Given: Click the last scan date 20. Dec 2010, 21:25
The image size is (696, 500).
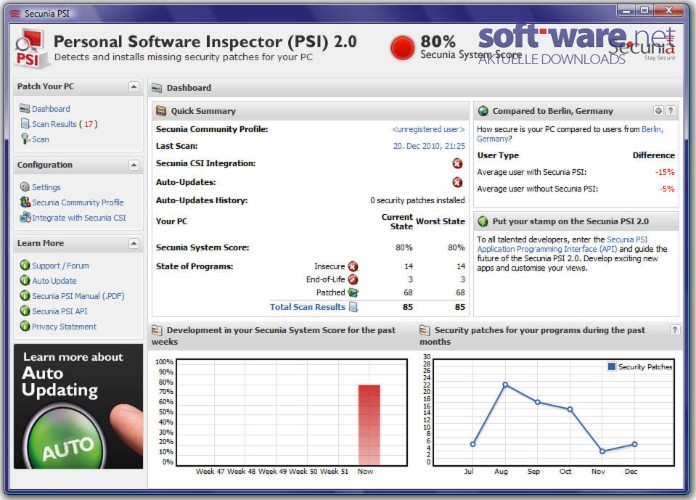Looking at the screenshot, I should (x=429, y=146).
